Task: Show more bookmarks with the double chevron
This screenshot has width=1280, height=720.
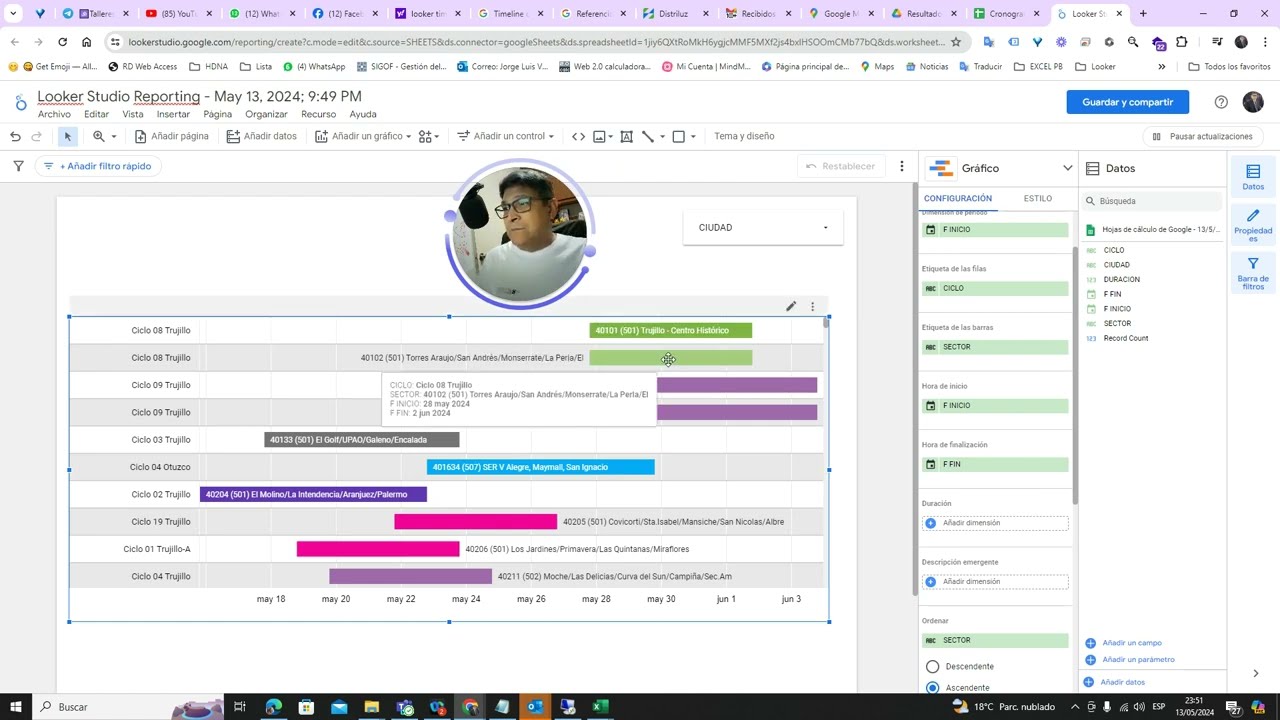Action: point(1161,67)
